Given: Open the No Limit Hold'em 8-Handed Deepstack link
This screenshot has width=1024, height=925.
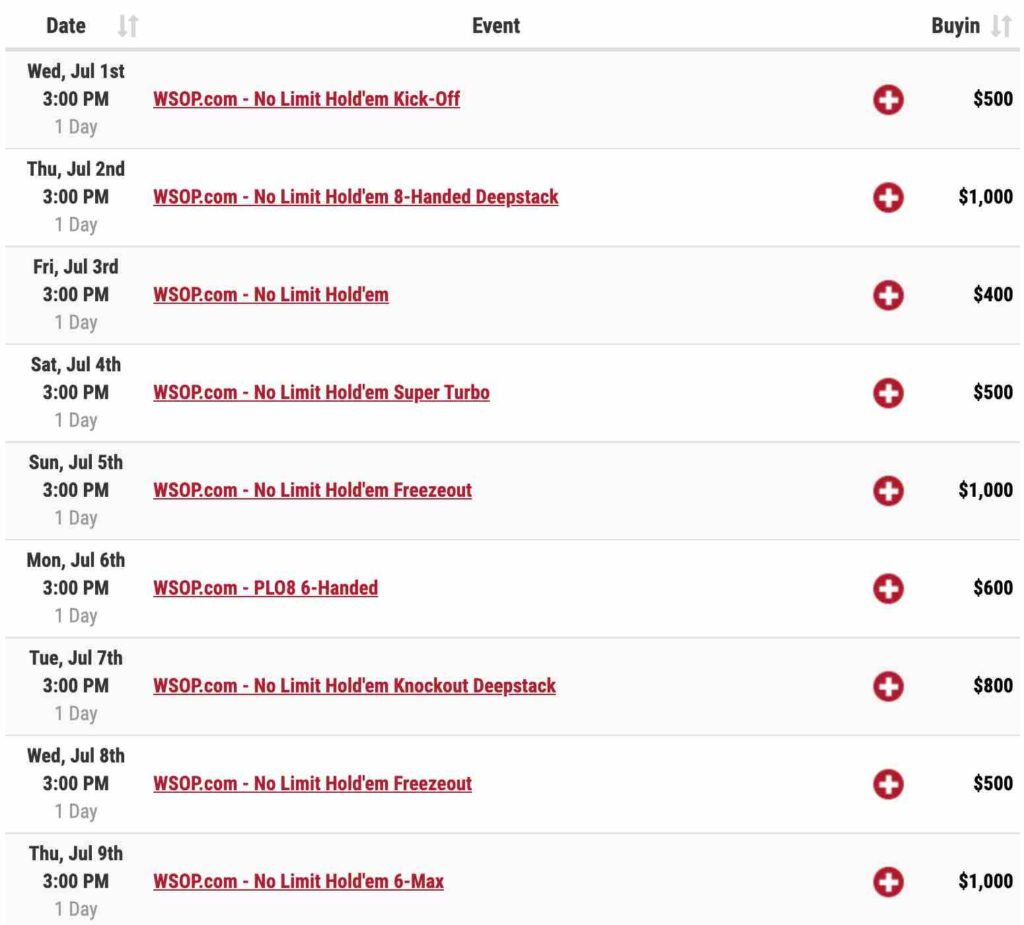Looking at the screenshot, I should 356,197.
